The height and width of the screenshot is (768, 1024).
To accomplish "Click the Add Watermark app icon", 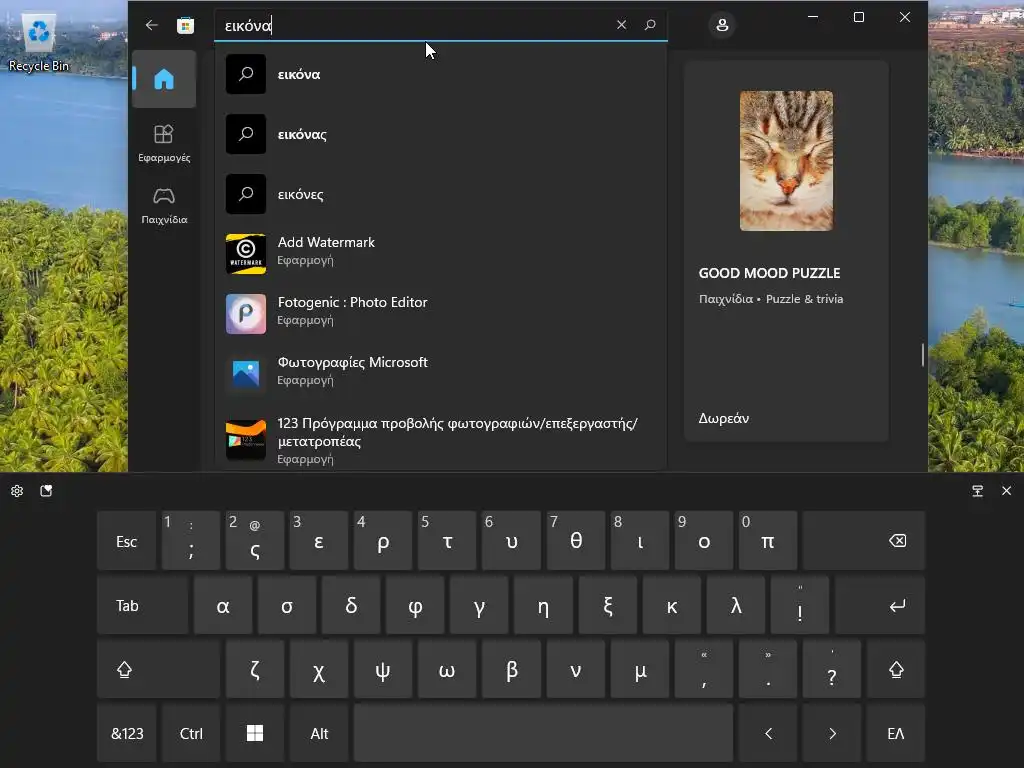I will [246, 254].
